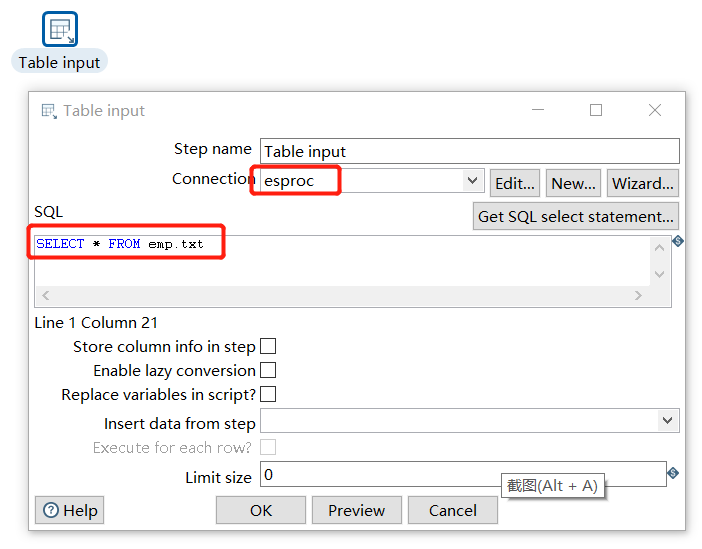Click the Table input step icon on canvas
702x549 pixels.
click(60, 29)
